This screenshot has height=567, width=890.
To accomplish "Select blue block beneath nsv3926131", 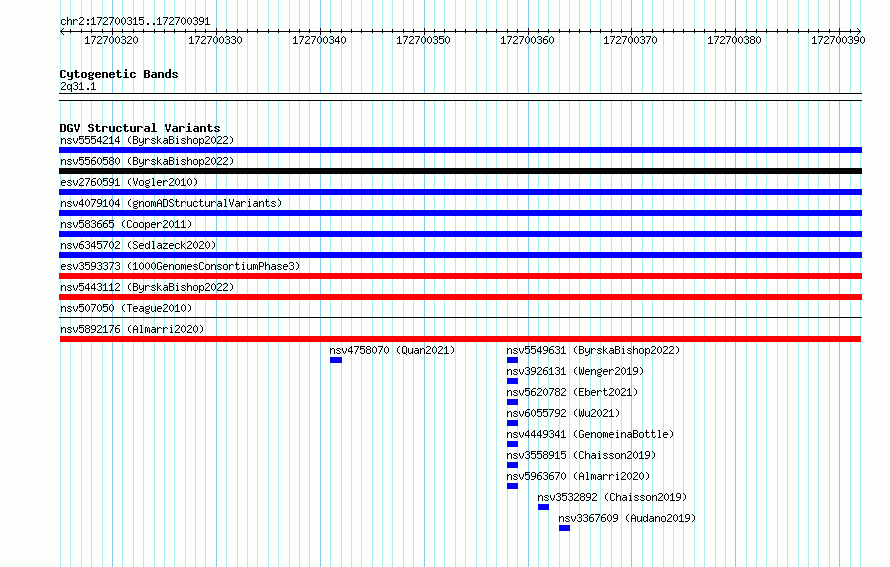I will pyautogui.click(x=512, y=381).
